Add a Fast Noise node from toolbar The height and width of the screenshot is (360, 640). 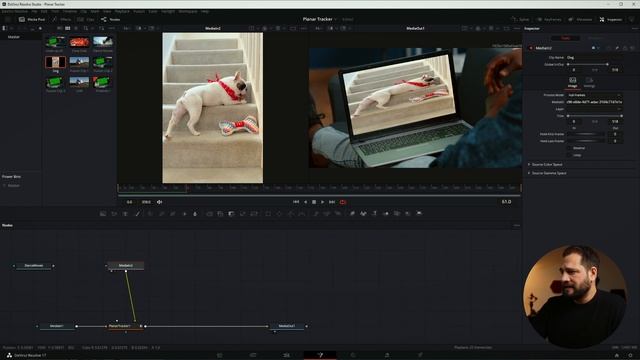[114, 213]
